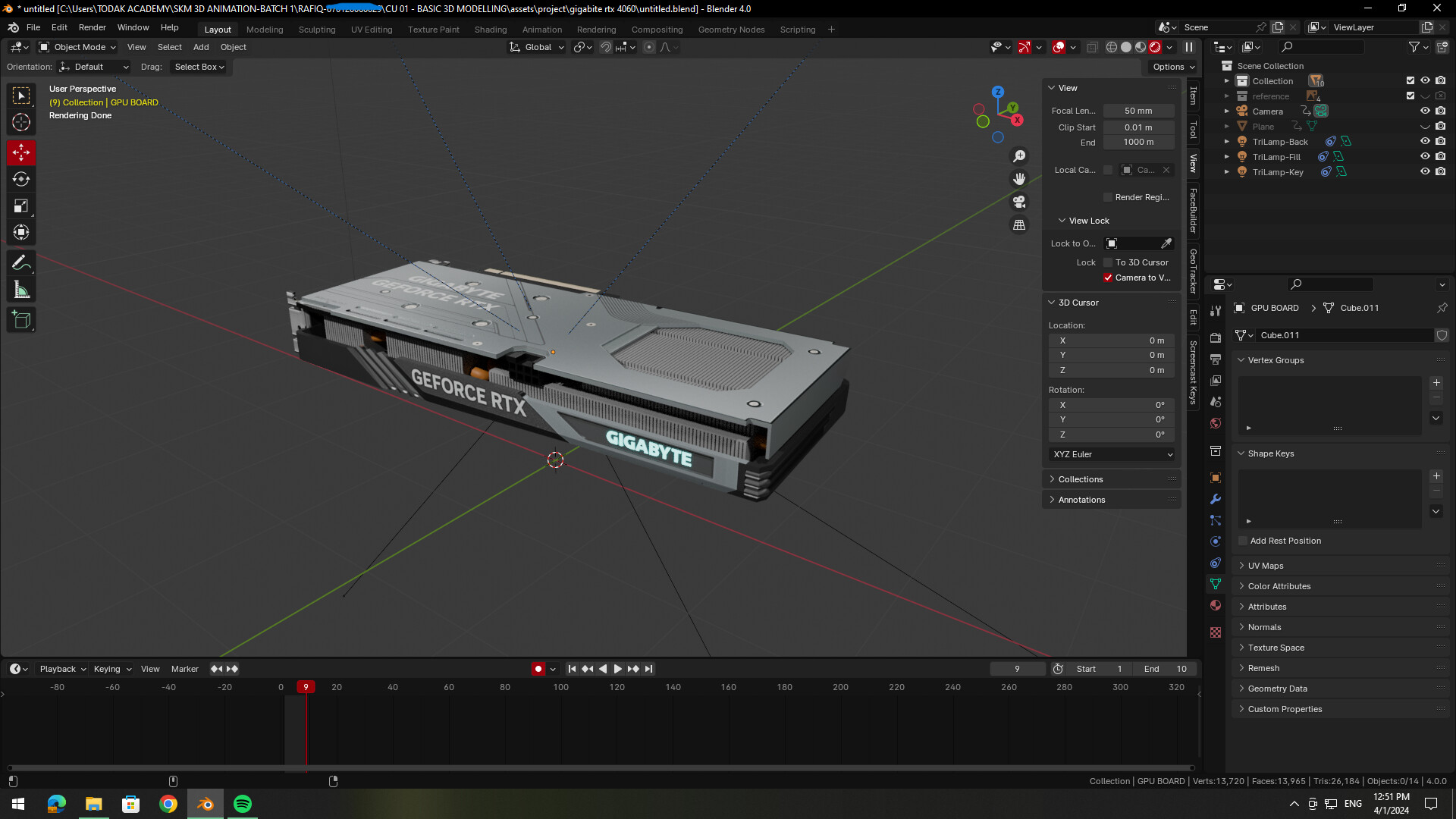
Task: Disable the Camera to View checkbox
Action: 1108,278
